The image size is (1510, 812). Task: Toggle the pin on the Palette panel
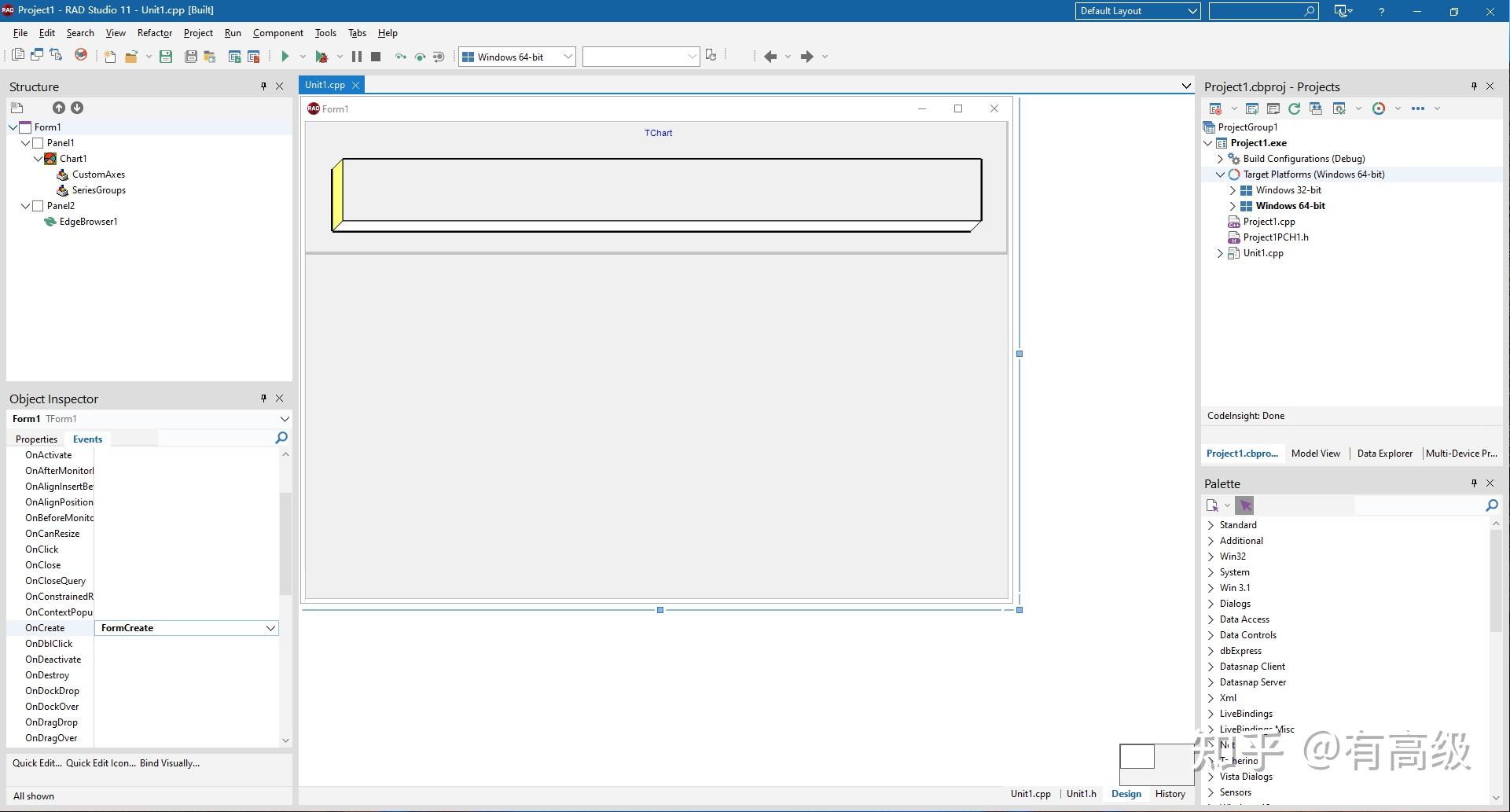[x=1474, y=483]
